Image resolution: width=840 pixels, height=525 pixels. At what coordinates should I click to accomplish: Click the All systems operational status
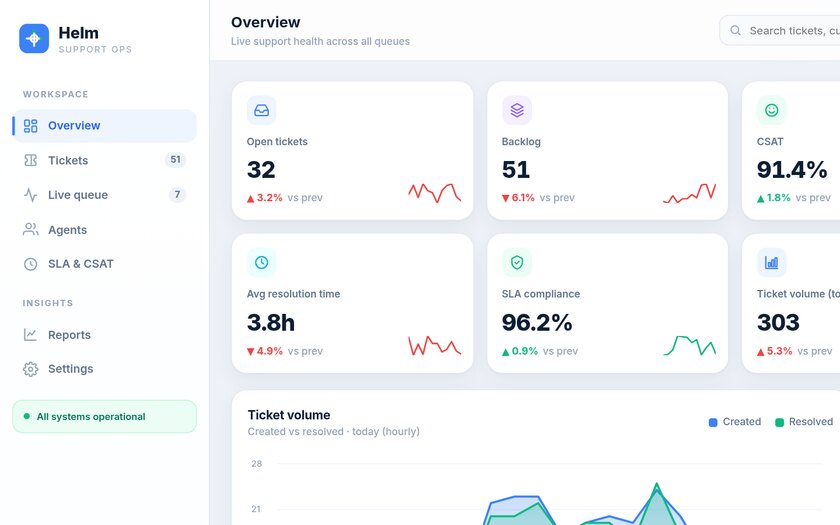click(x=104, y=417)
